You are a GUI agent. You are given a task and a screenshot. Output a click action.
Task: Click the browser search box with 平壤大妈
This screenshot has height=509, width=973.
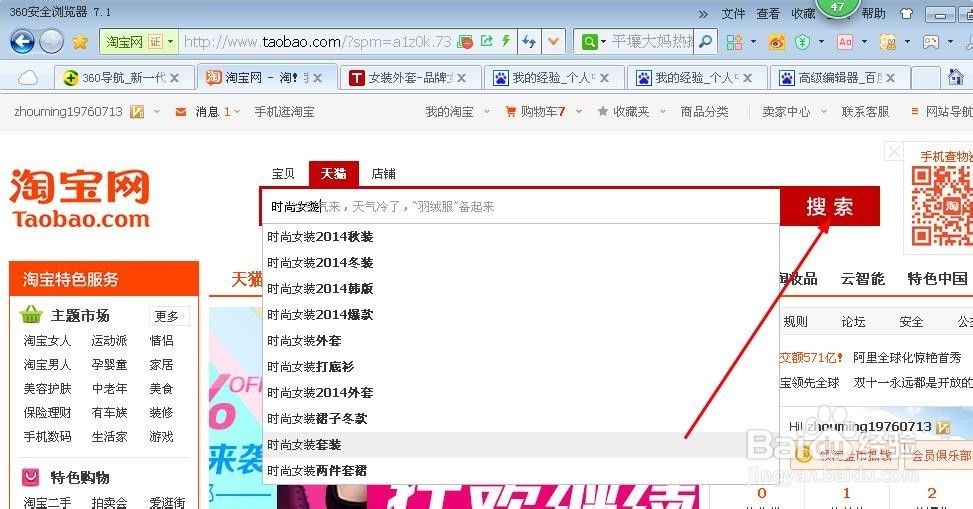click(652, 42)
